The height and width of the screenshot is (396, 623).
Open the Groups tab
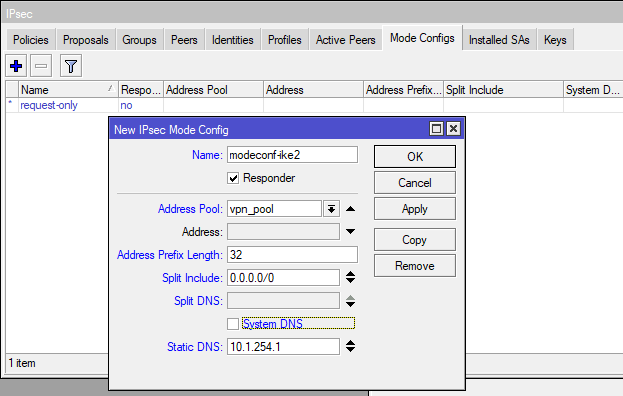click(x=139, y=40)
